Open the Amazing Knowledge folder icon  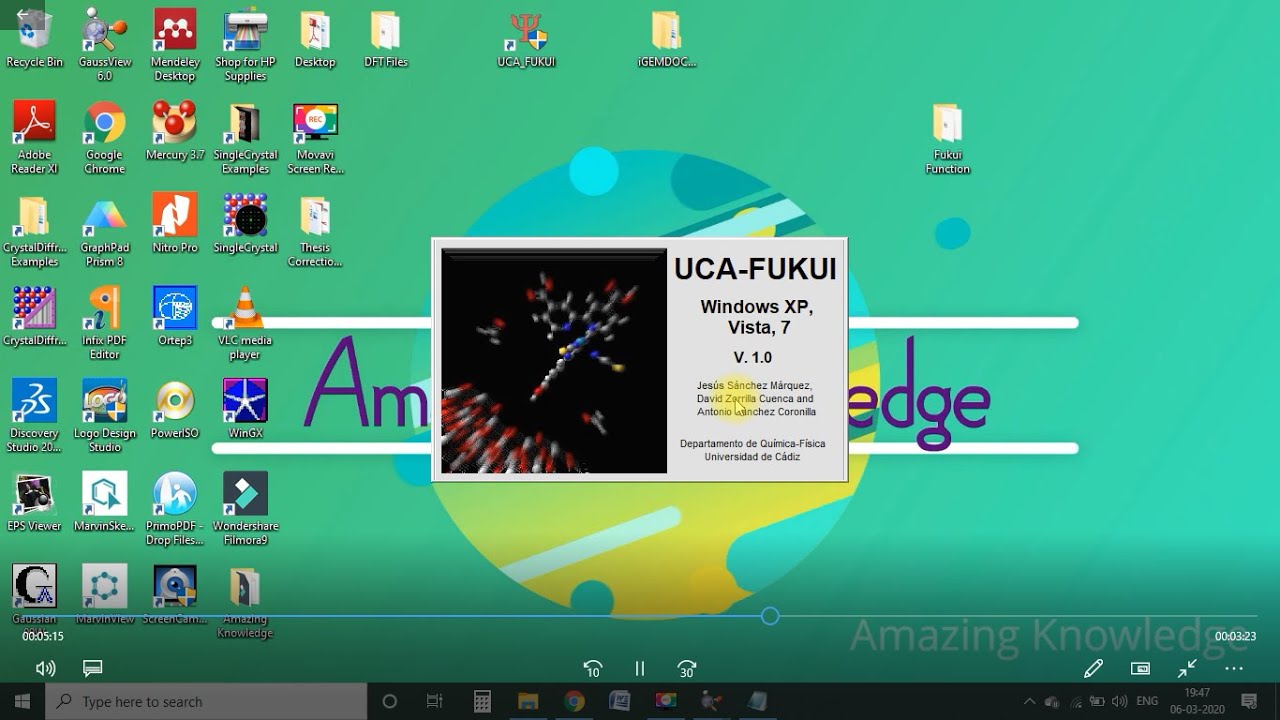click(x=245, y=601)
